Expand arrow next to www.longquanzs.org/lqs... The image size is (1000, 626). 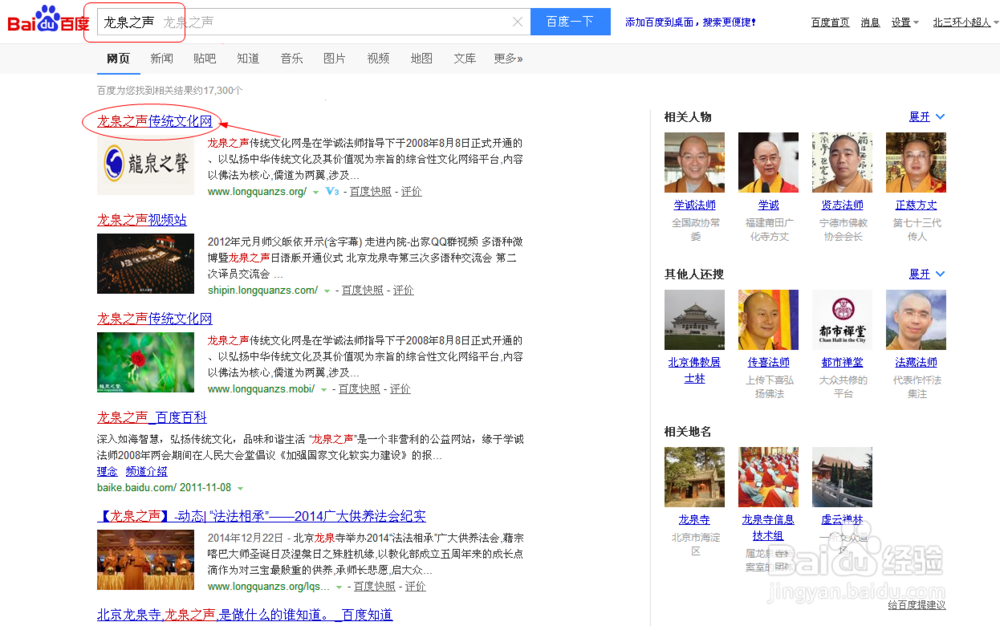tap(339, 587)
